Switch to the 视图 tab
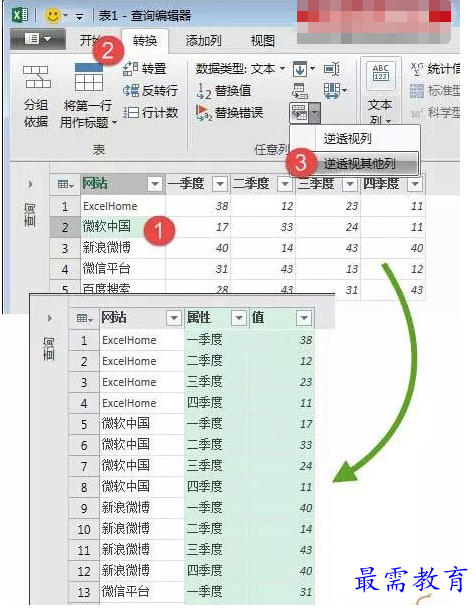476x611 pixels. (x=263, y=41)
